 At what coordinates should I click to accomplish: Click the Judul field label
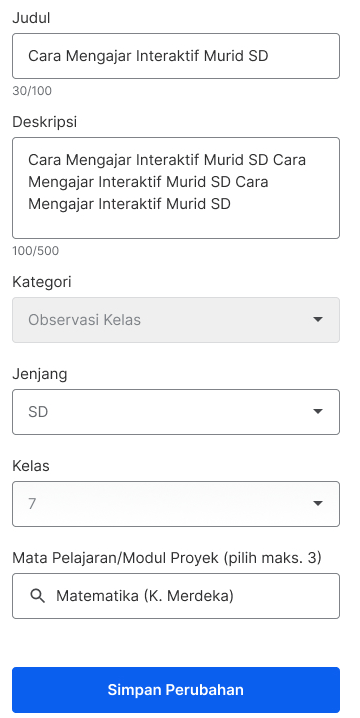pos(31,18)
